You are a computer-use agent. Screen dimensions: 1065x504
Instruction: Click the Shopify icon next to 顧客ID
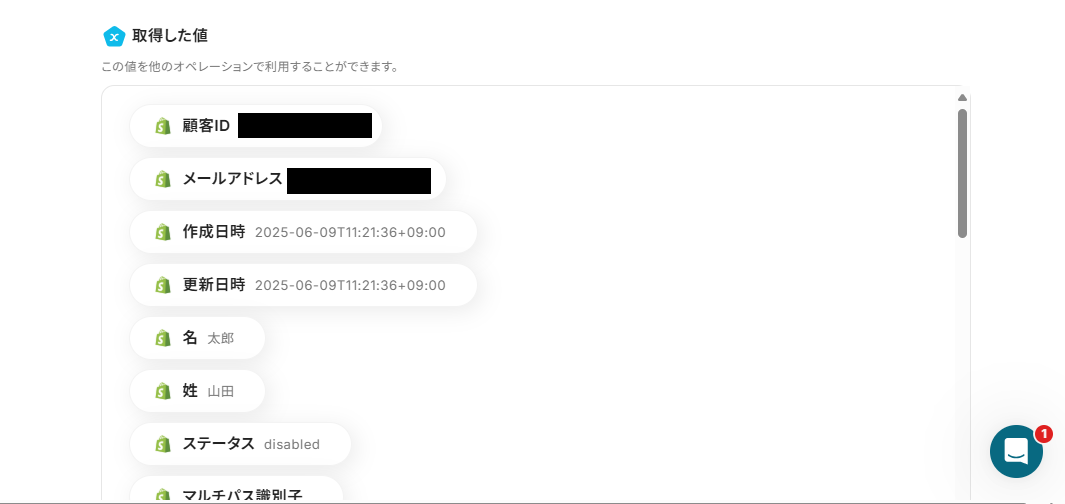point(163,126)
